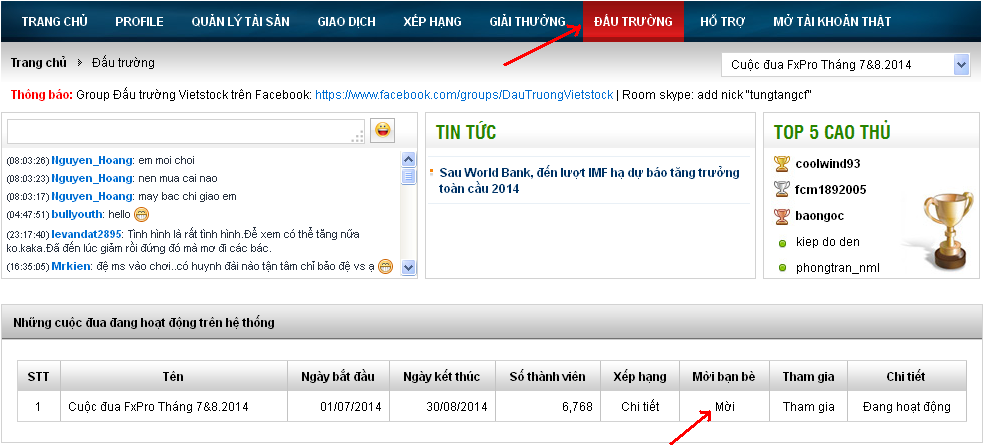Click the Đấu trường breadcrumb text
The width and height of the screenshot is (983, 445).
click(x=123, y=63)
